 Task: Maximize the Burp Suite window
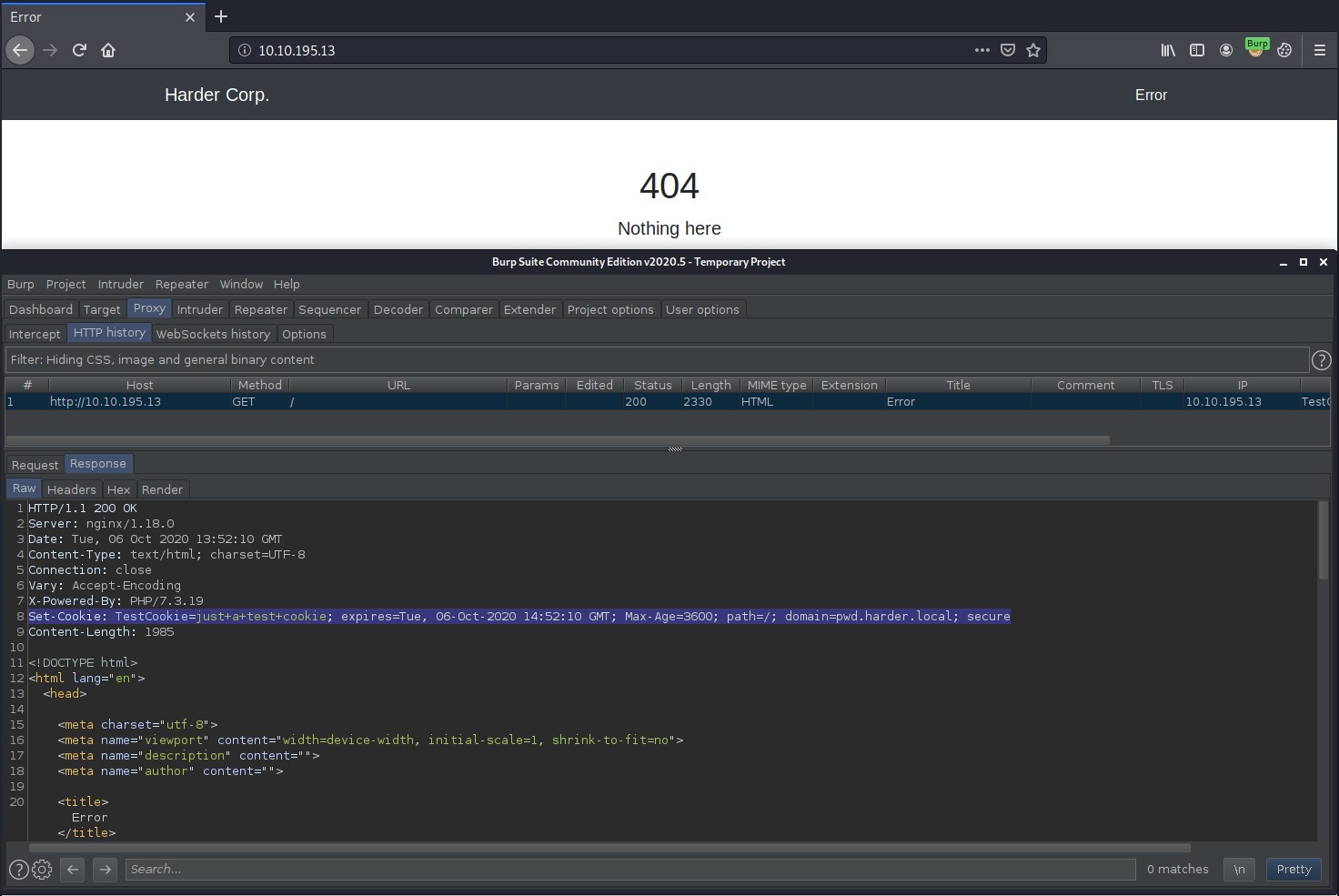point(1304,262)
